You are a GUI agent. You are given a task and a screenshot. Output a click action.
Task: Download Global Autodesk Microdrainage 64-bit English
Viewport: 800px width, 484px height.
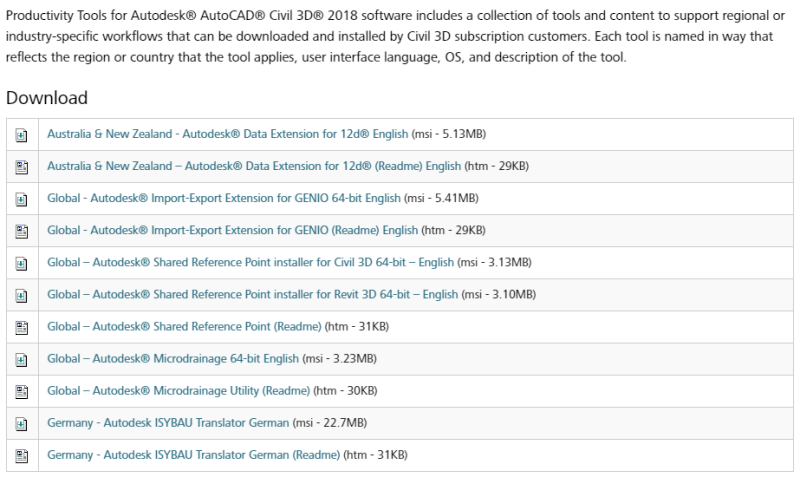[173, 359]
